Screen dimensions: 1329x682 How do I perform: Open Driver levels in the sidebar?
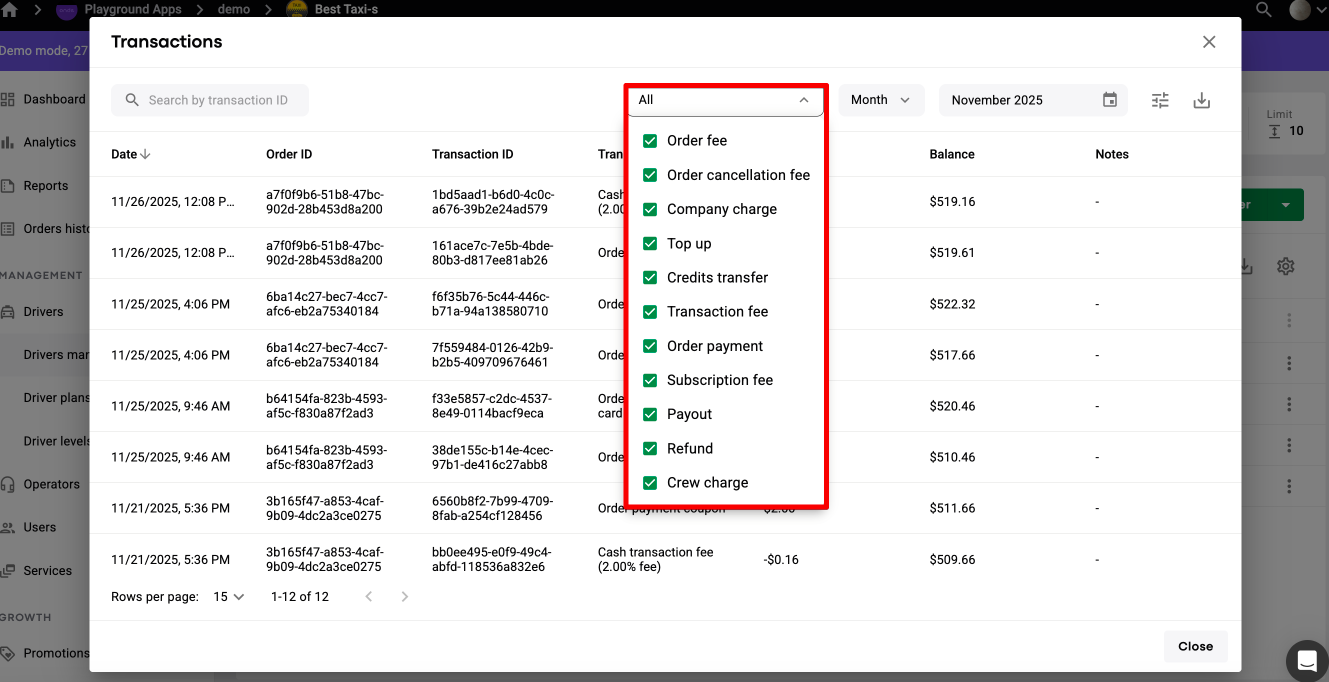pos(57,441)
